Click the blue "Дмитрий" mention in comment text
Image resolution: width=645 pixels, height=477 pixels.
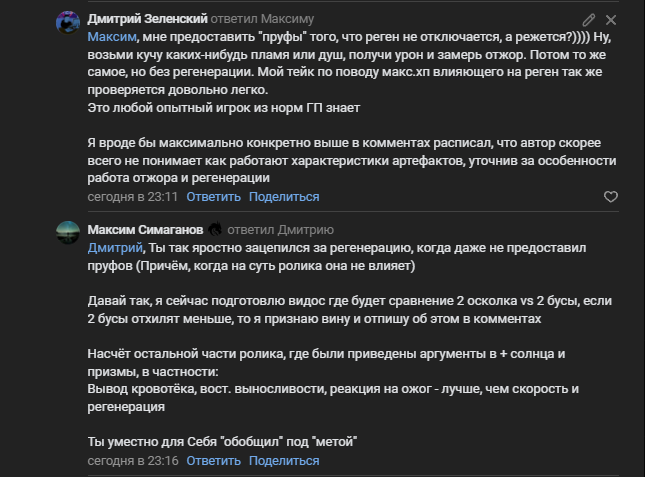point(115,248)
